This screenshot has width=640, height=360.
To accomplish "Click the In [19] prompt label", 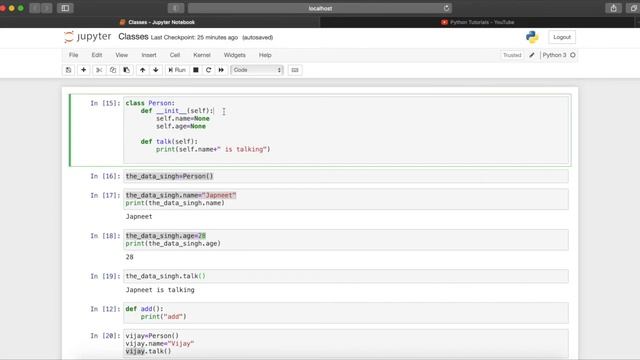I will point(105,276).
